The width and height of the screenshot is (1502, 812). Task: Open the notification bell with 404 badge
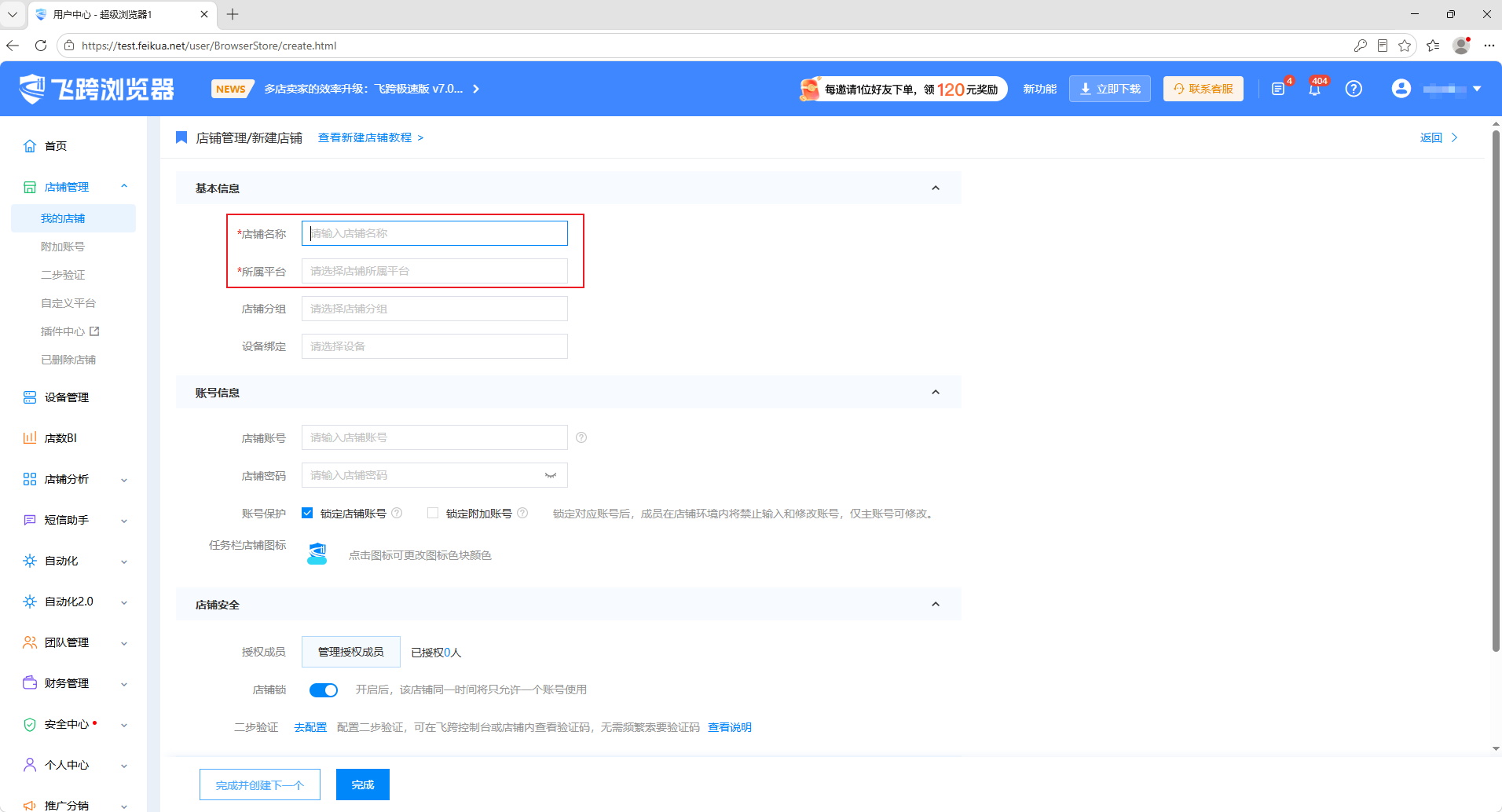point(1314,89)
